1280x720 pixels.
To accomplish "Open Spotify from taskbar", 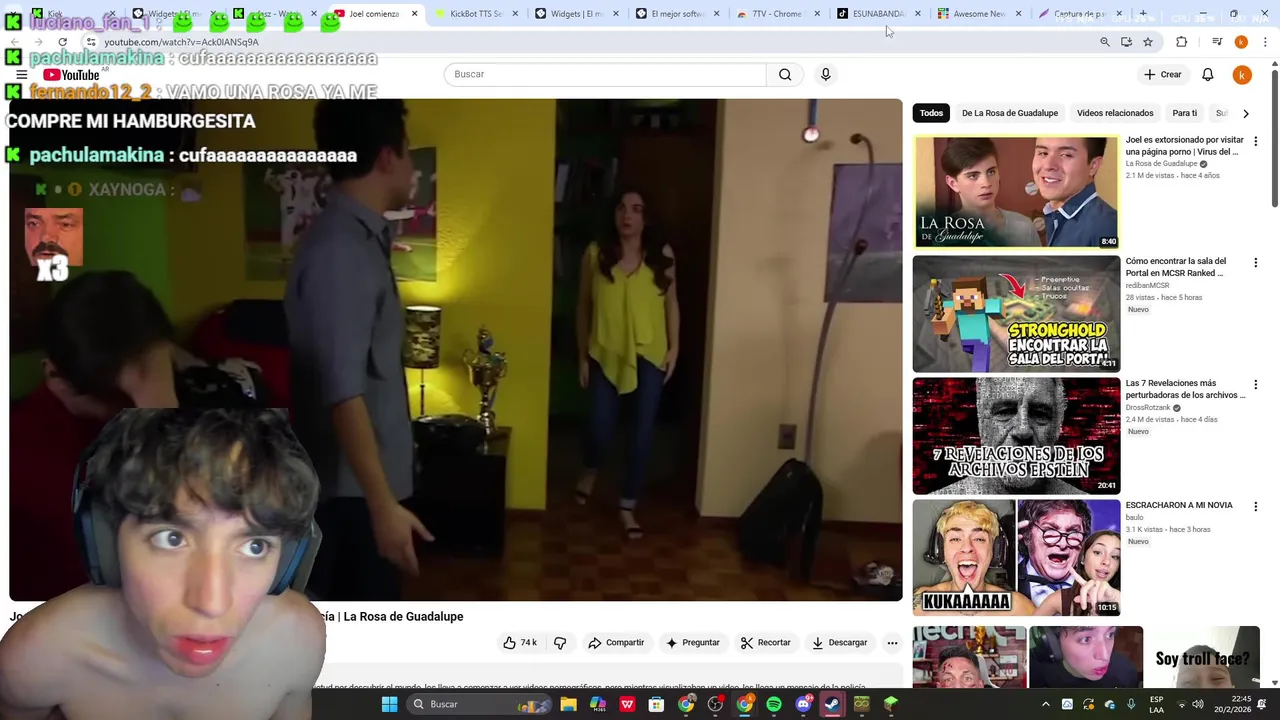I will tap(774, 704).
